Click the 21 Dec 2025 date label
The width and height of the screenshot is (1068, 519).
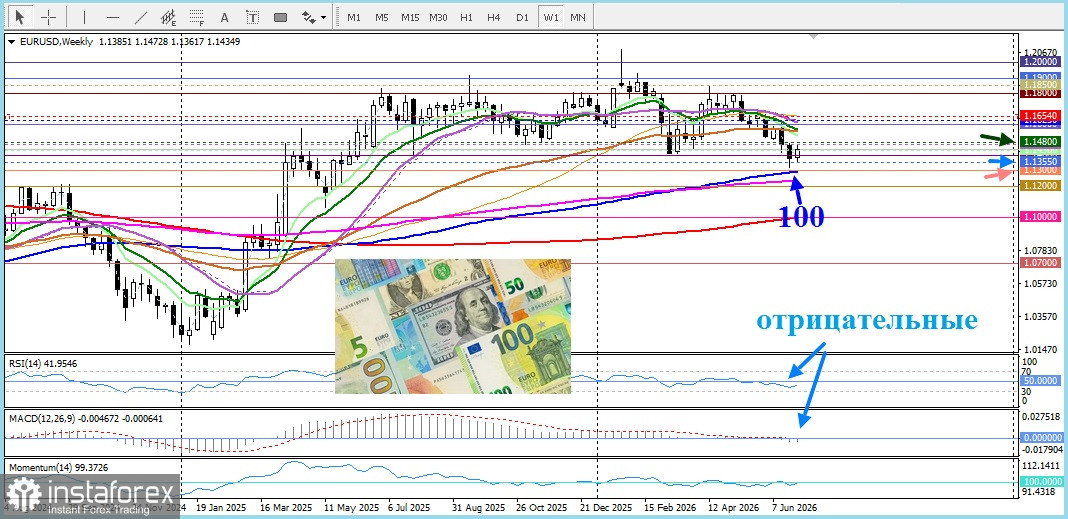point(606,508)
